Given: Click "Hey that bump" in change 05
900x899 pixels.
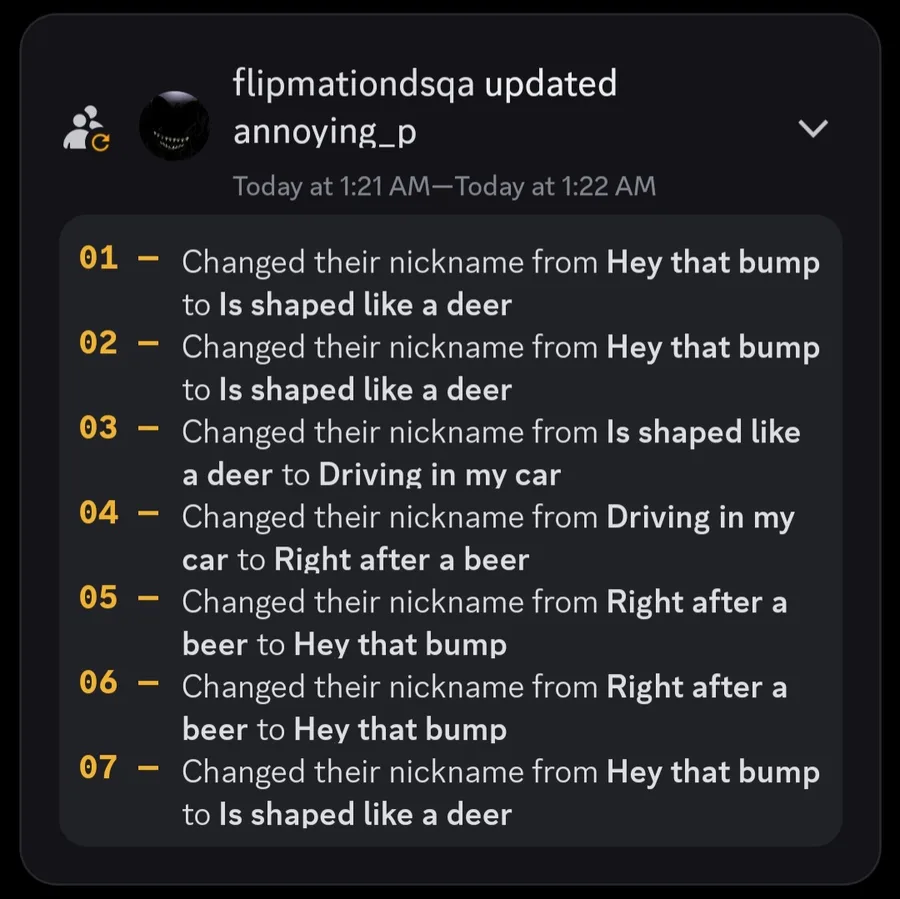Looking at the screenshot, I should [400, 645].
